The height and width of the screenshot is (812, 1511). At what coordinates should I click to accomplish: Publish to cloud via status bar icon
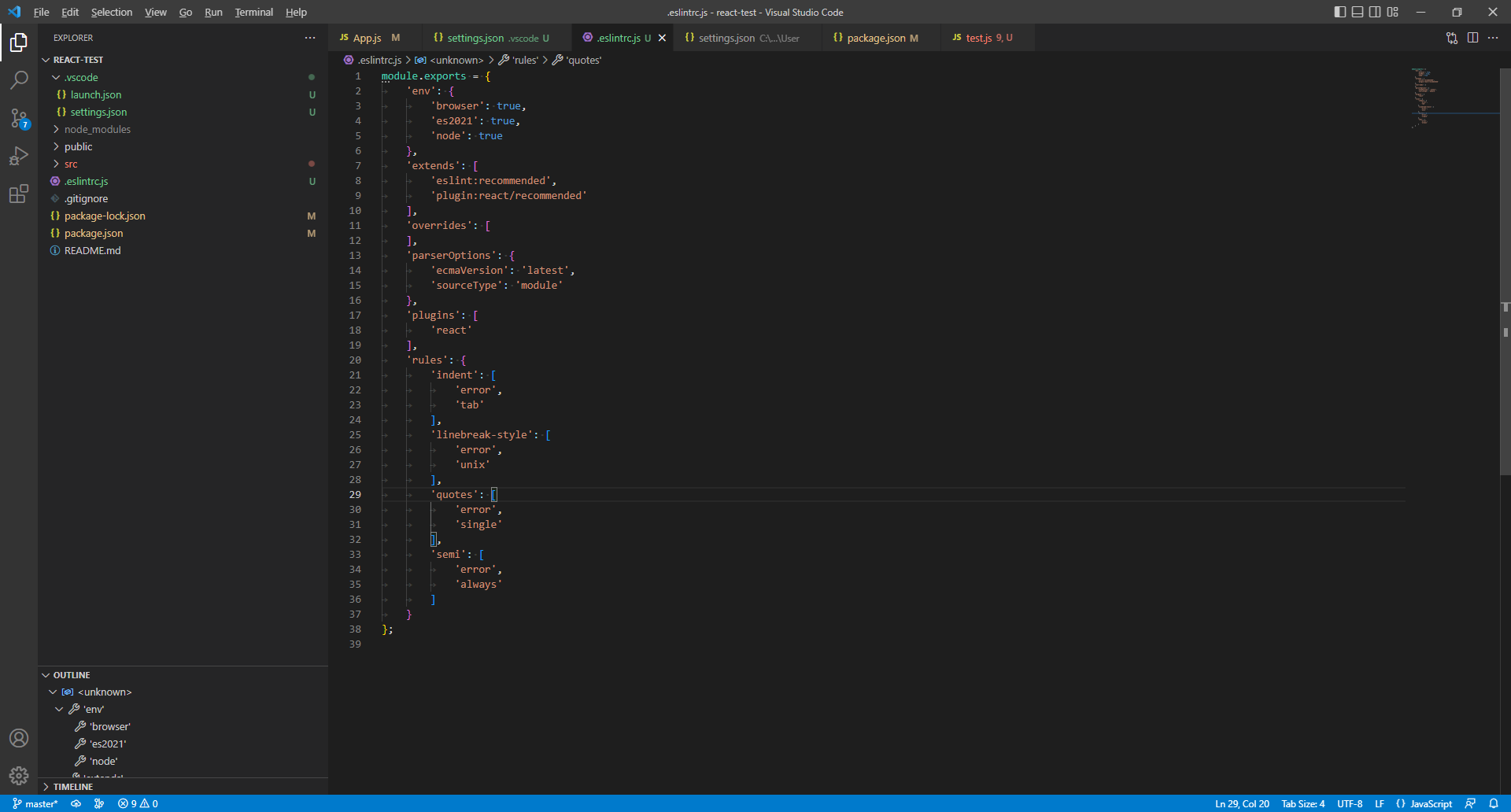[76, 803]
